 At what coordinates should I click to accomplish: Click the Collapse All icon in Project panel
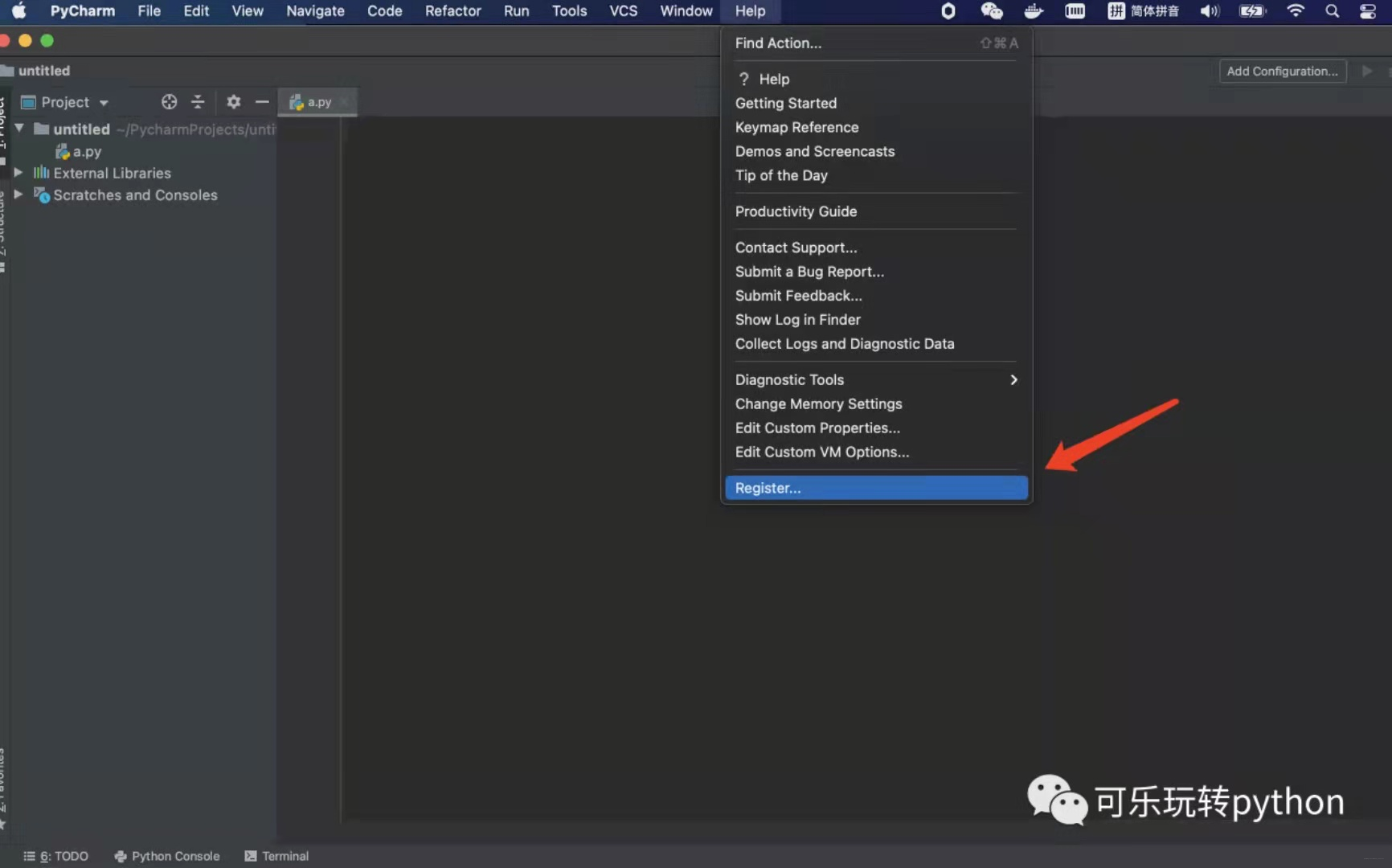coord(198,102)
